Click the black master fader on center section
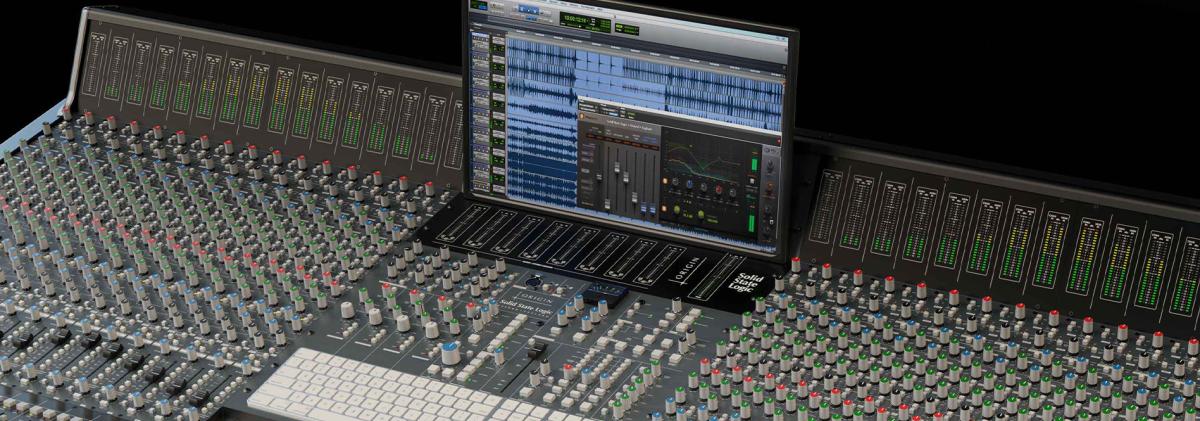The height and width of the screenshot is (421, 1200). click(535, 352)
